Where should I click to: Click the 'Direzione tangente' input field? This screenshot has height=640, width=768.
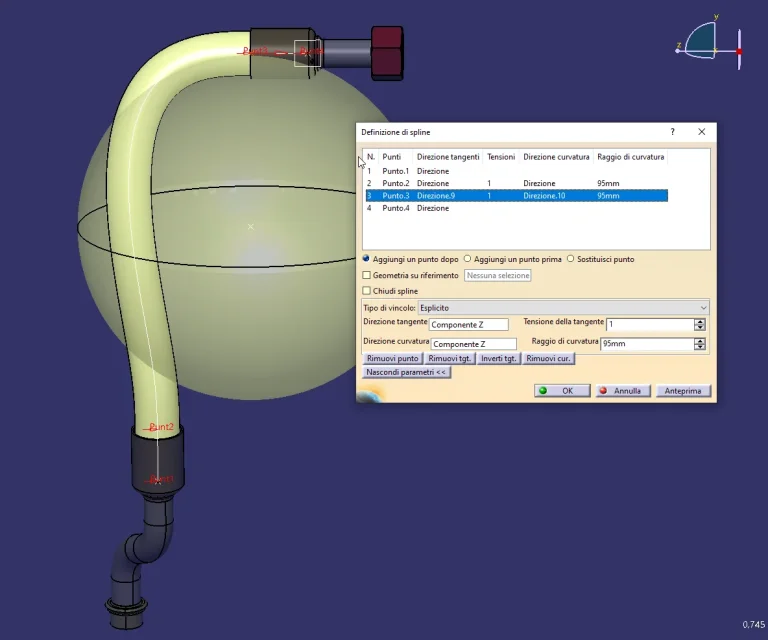pyautogui.click(x=469, y=325)
